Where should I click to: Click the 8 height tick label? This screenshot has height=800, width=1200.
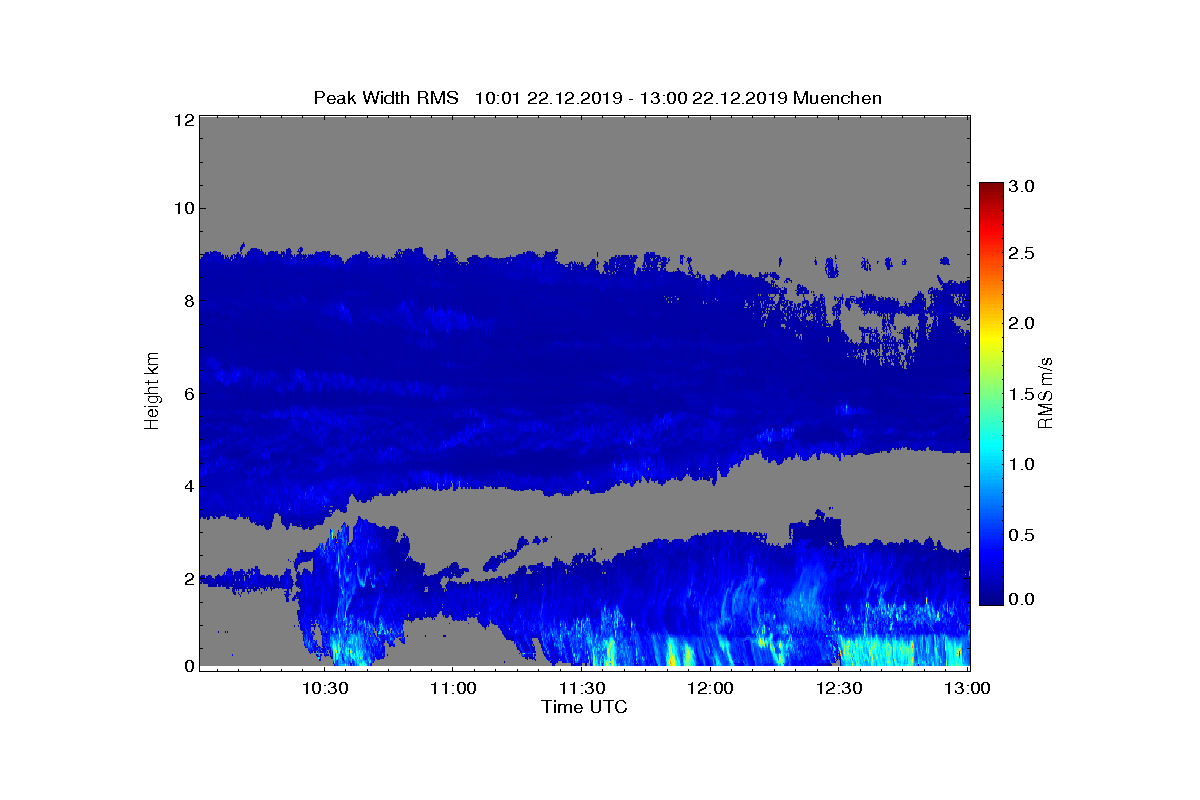coord(187,301)
